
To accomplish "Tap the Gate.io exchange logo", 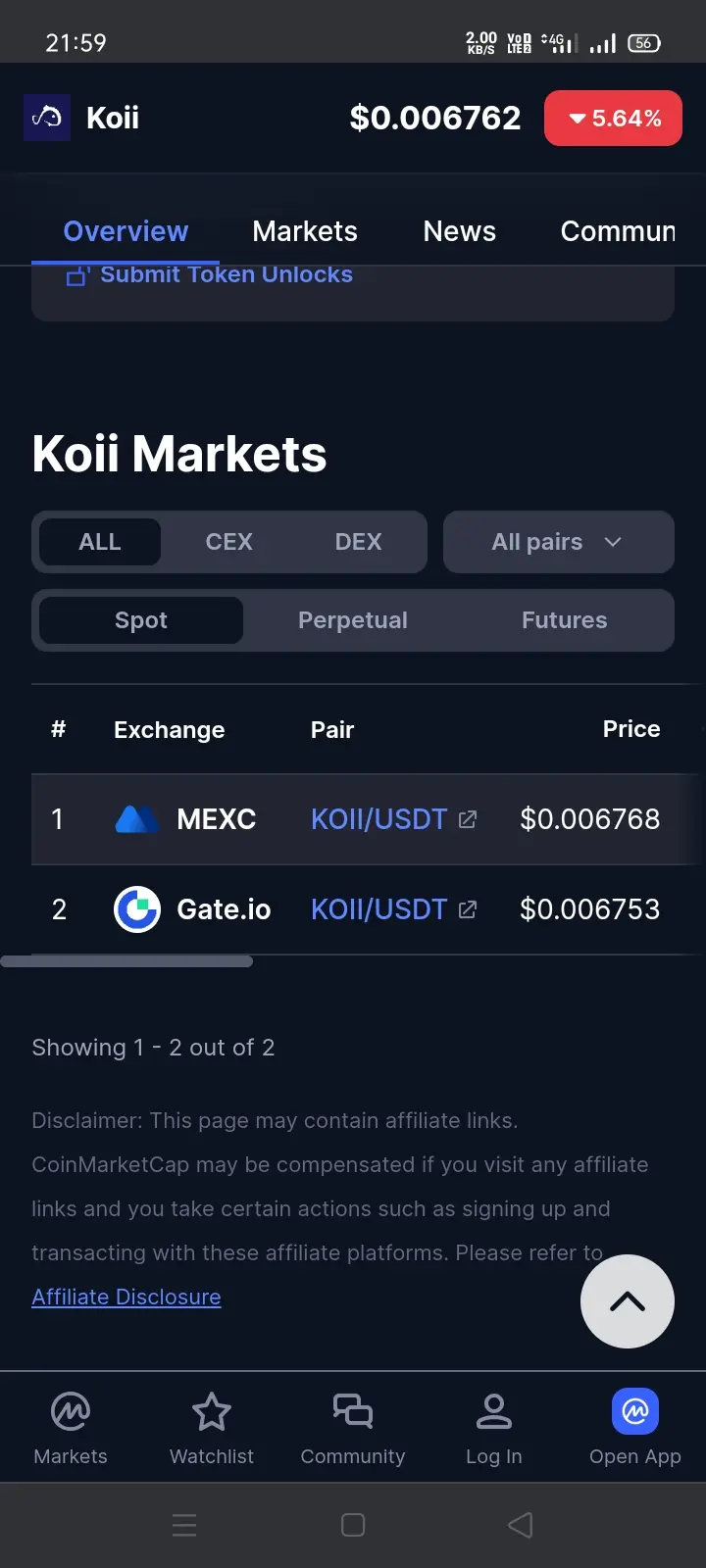I will tap(137, 909).
